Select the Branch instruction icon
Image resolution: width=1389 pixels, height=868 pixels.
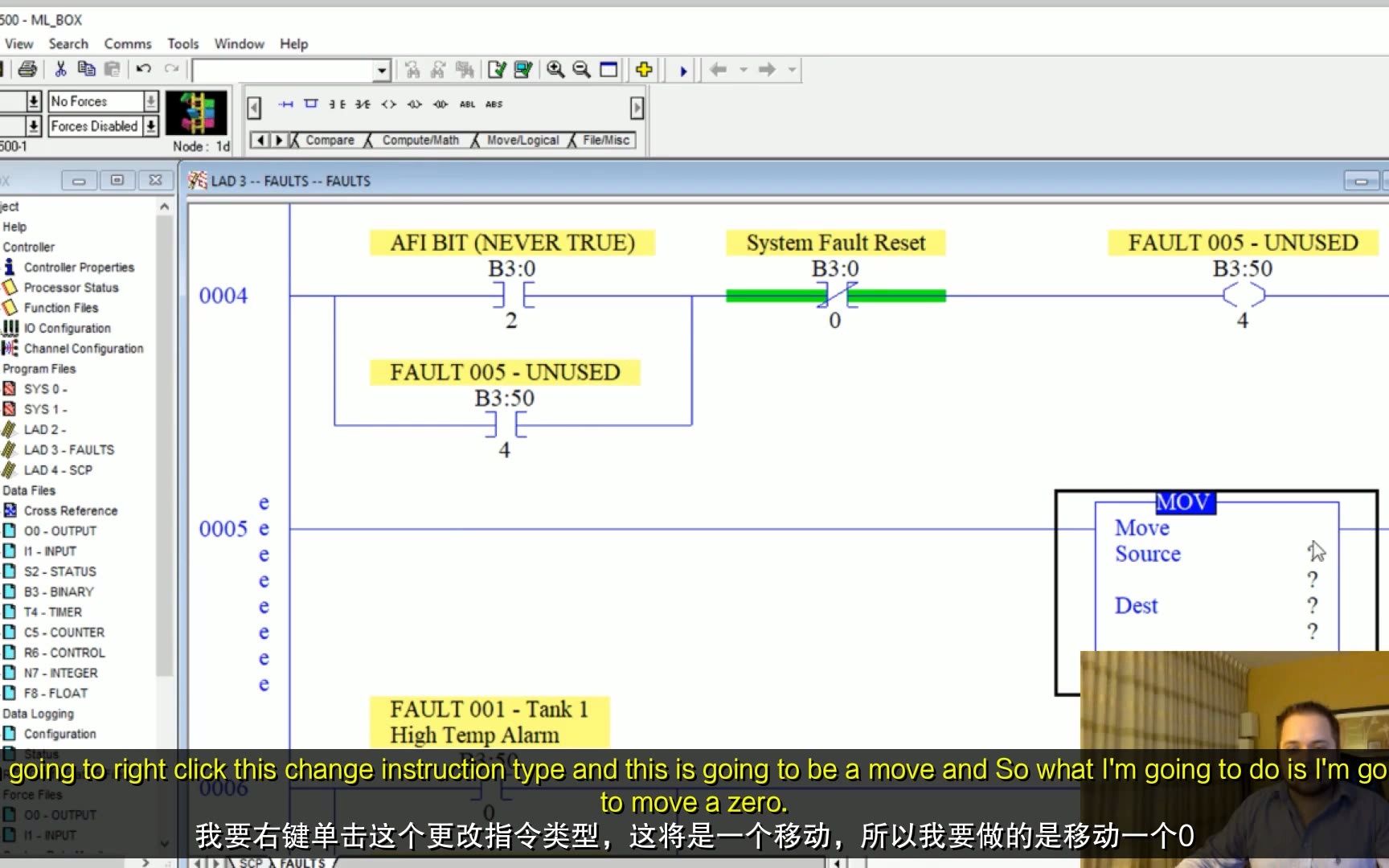point(309,104)
